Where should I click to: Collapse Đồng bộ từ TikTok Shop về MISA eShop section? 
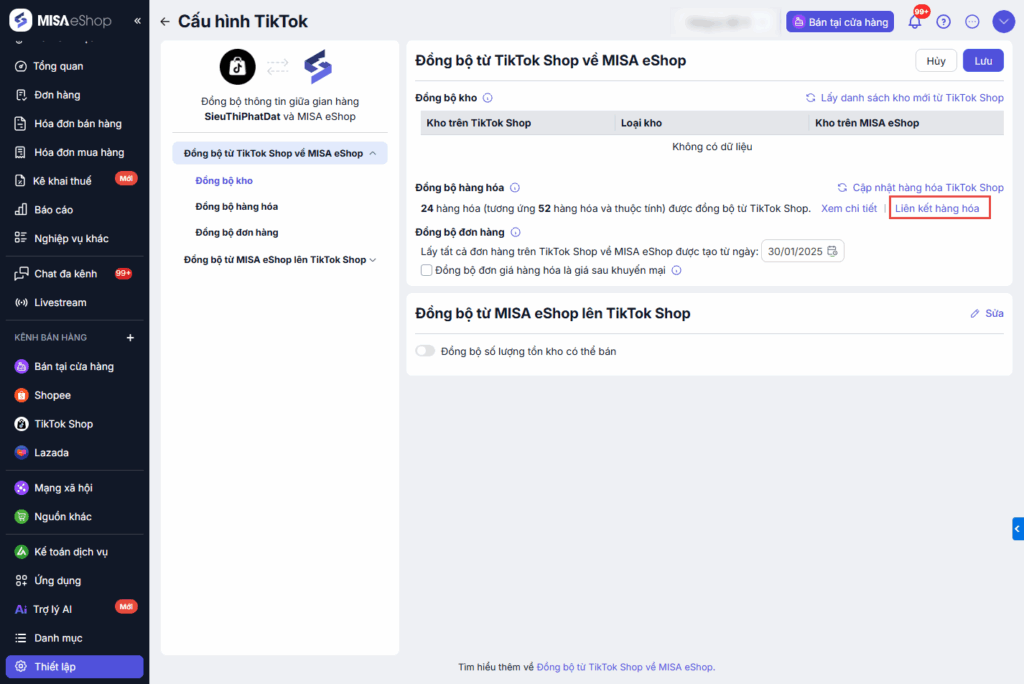(x=373, y=153)
